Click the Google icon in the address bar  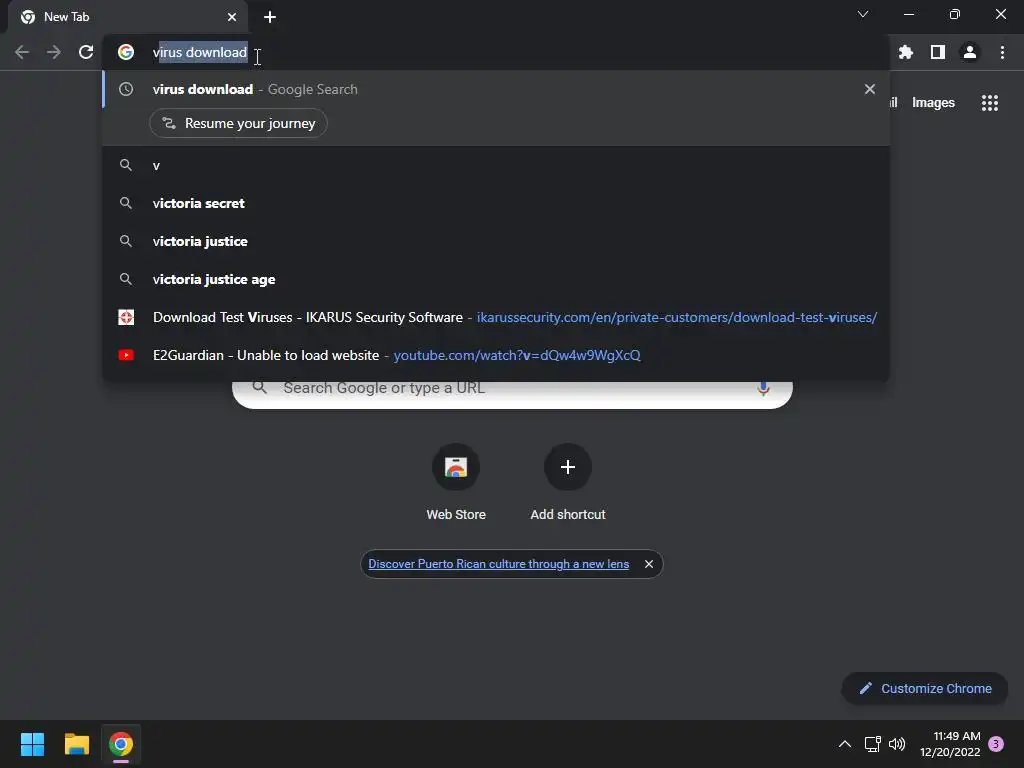pyautogui.click(x=126, y=52)
